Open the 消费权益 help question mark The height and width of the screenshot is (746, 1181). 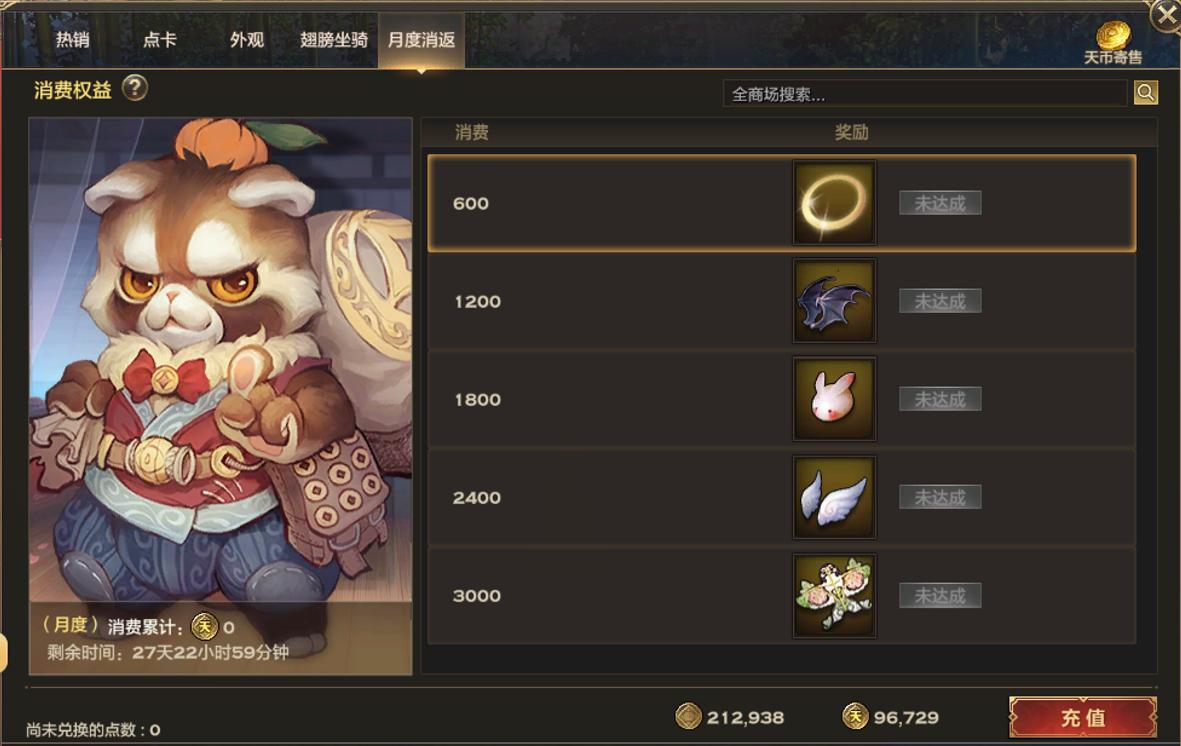point(135,88)
